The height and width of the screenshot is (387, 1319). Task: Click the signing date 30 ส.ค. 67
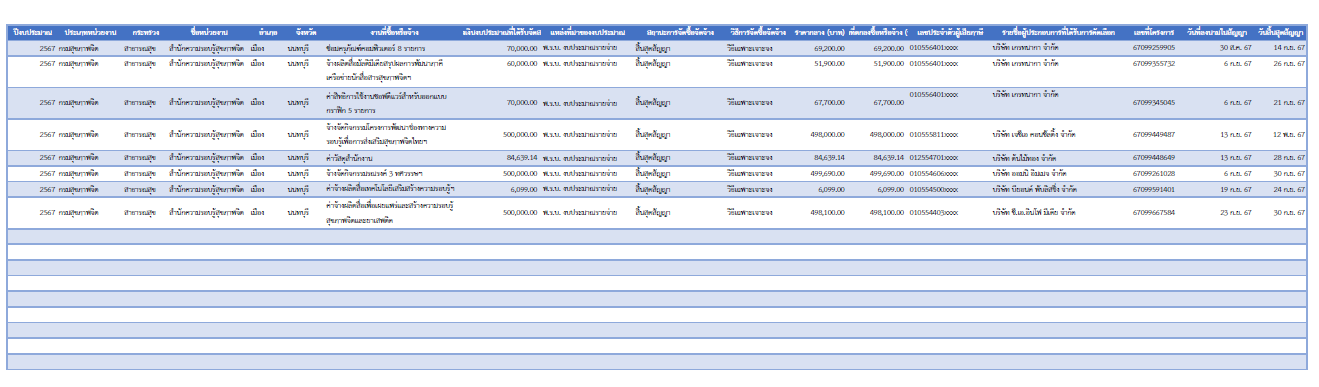1235,48
